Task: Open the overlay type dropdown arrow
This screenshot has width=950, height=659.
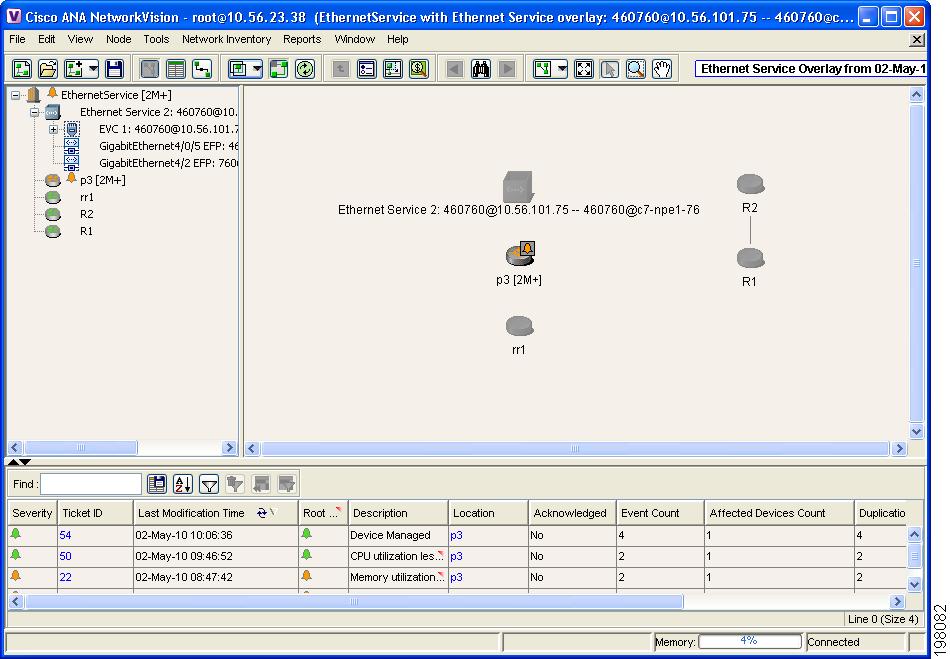Action: click(x=257, y=68)
